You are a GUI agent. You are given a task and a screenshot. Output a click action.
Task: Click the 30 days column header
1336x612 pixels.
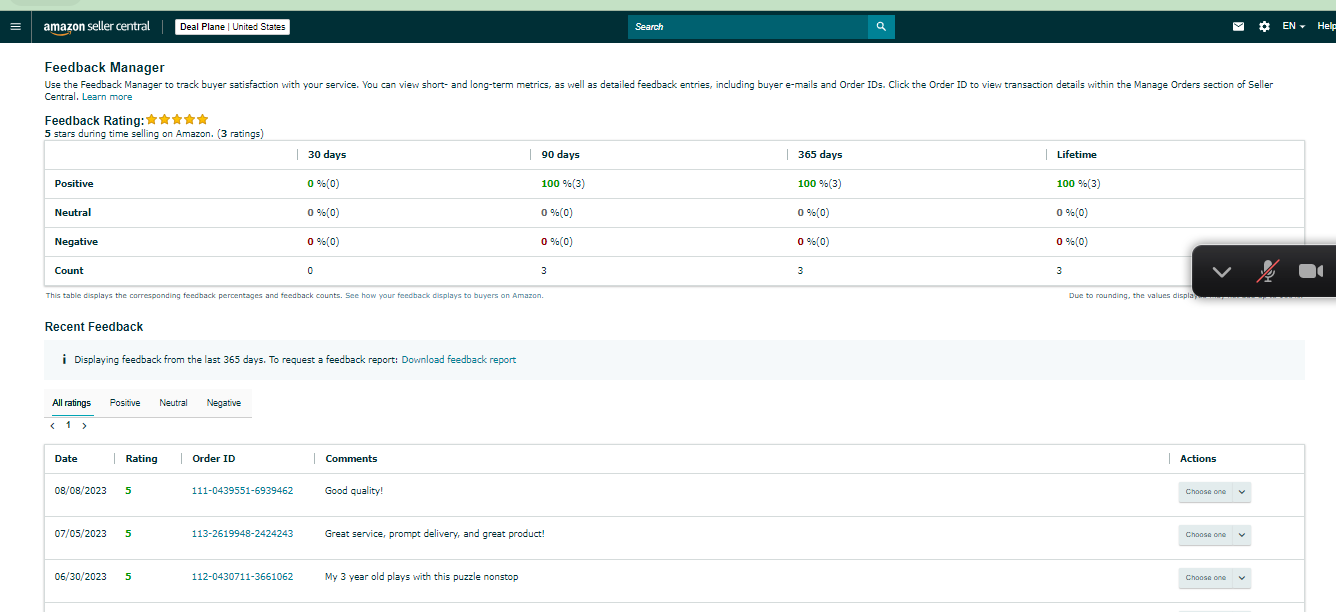327,155
